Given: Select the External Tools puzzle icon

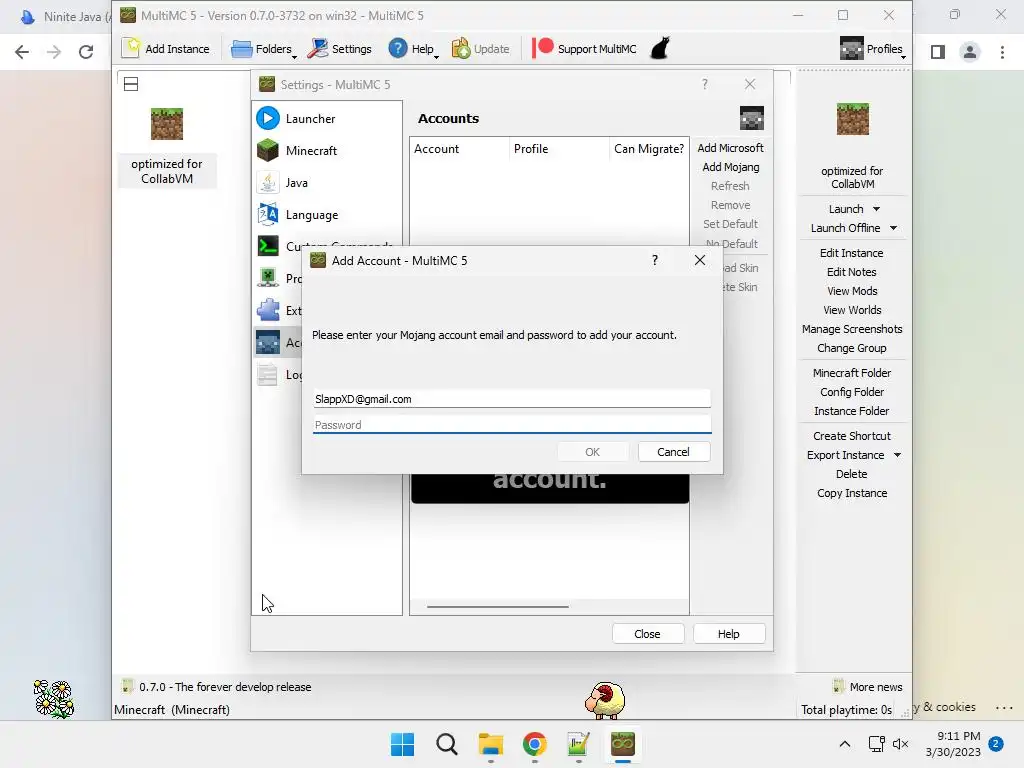Looking at the screenshot, I should (x=268, y=310).
